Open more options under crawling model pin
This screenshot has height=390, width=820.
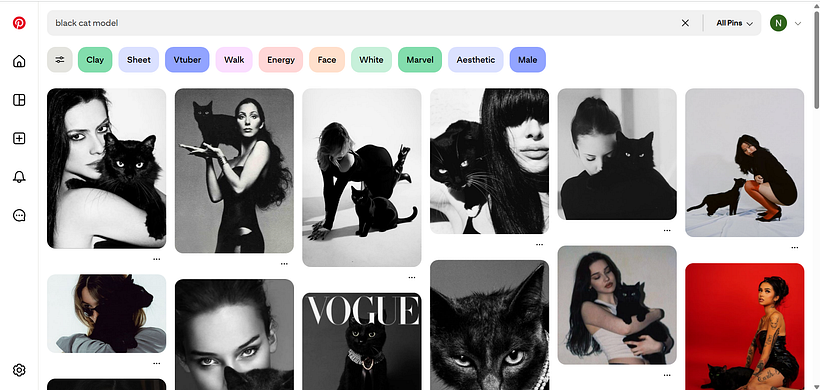coord(412,277)
